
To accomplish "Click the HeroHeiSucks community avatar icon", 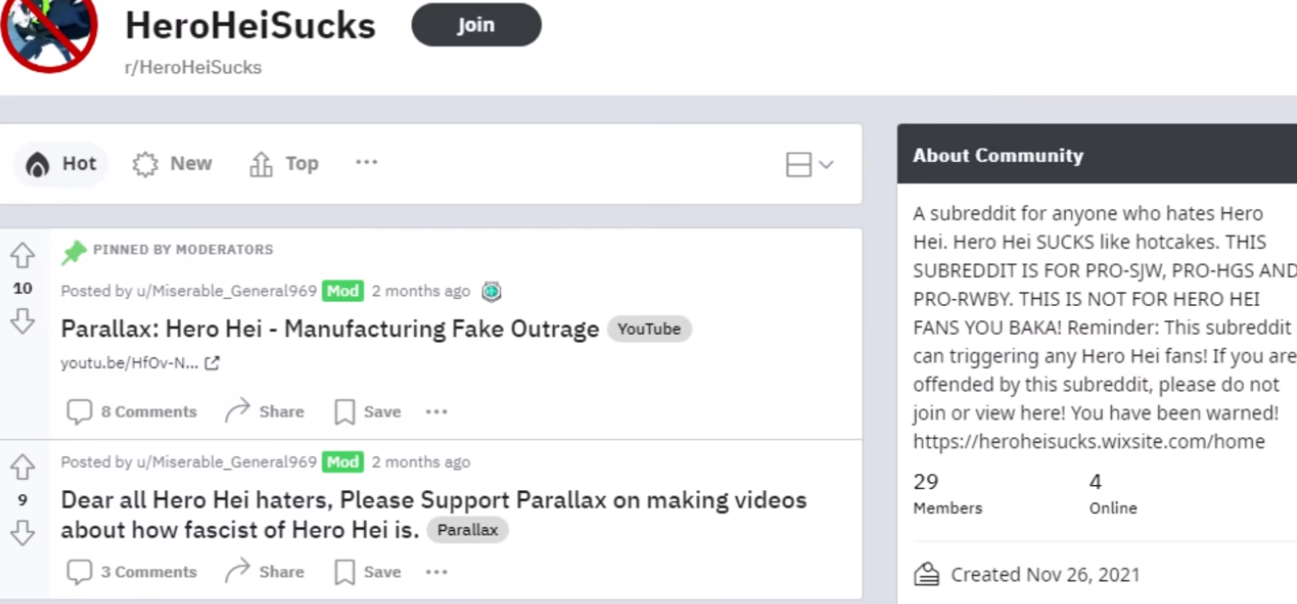I will [48, 28].
